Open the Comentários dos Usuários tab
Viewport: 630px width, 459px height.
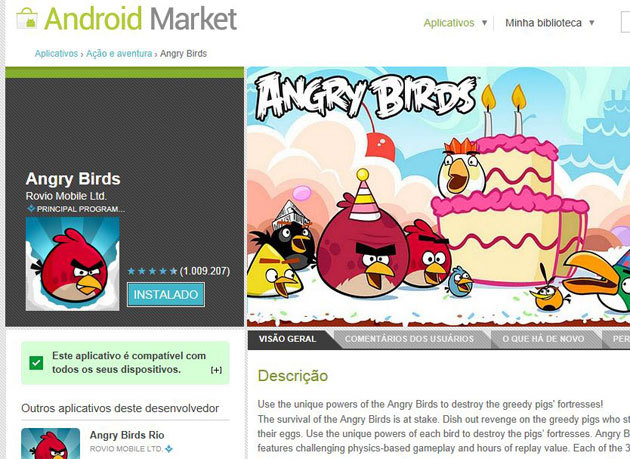coord(409,339)
